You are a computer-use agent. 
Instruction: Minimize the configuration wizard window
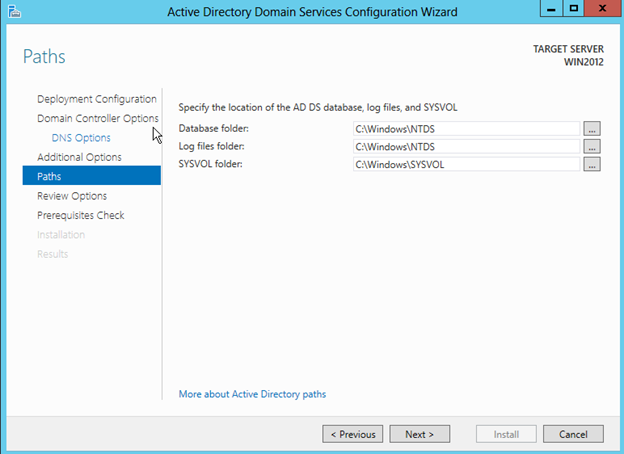point(548,10)
